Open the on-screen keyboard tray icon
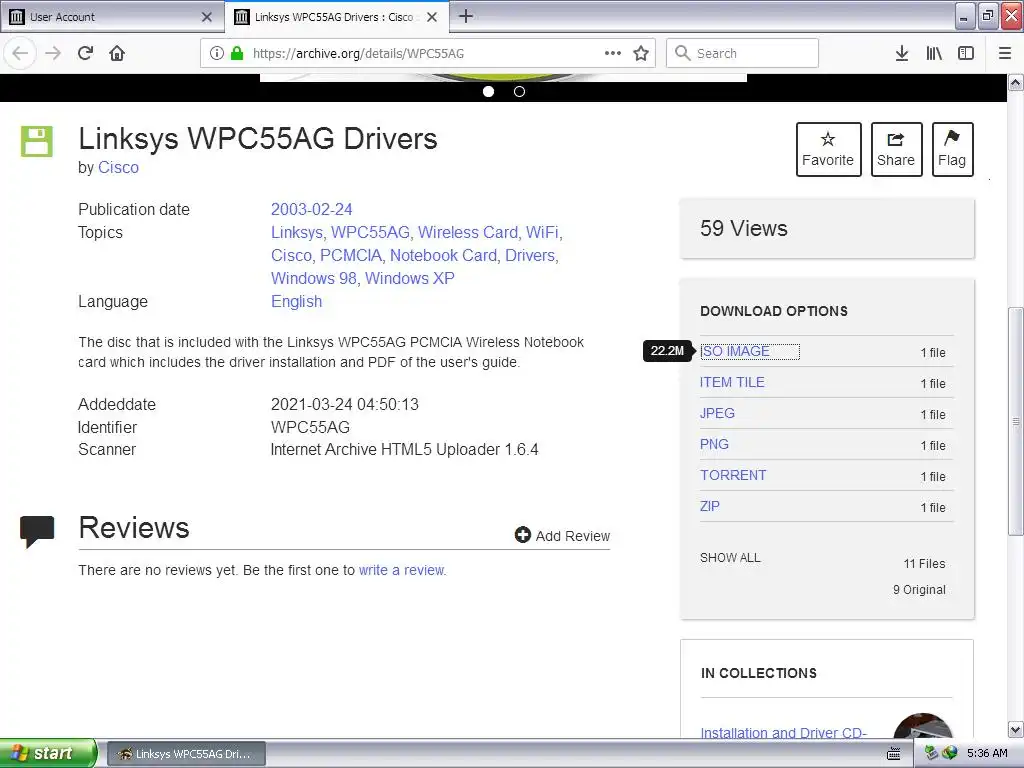Viewport: 1024px width, 768px height. pos(893,754)
